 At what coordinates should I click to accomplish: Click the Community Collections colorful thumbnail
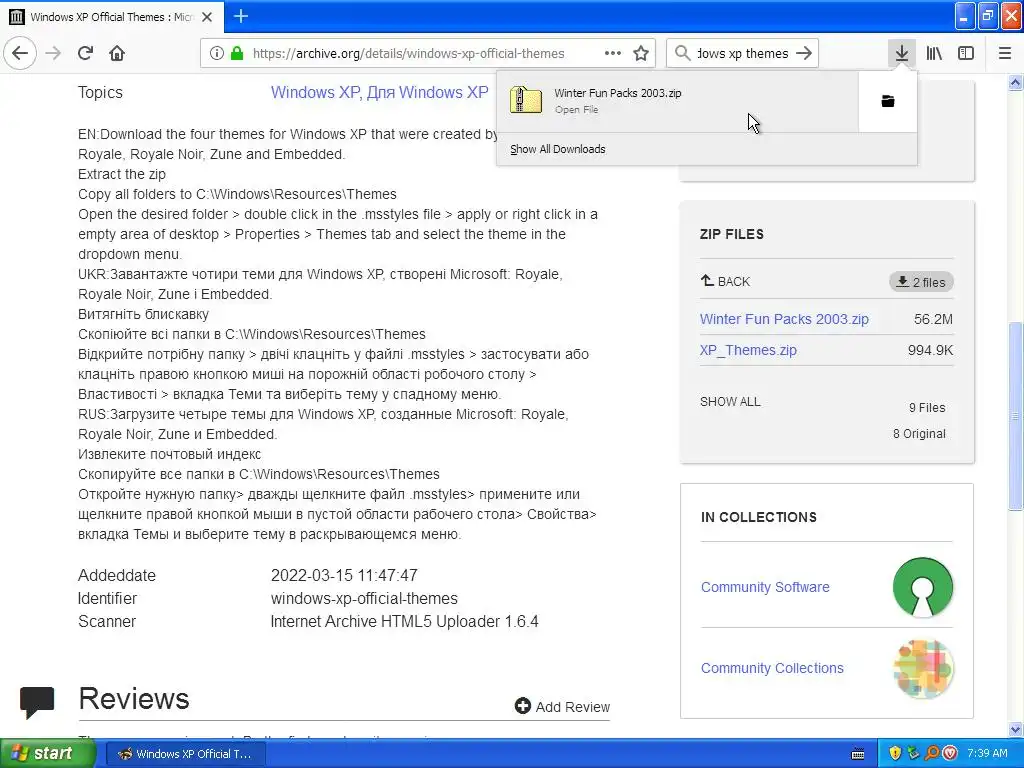coord(923,668)
